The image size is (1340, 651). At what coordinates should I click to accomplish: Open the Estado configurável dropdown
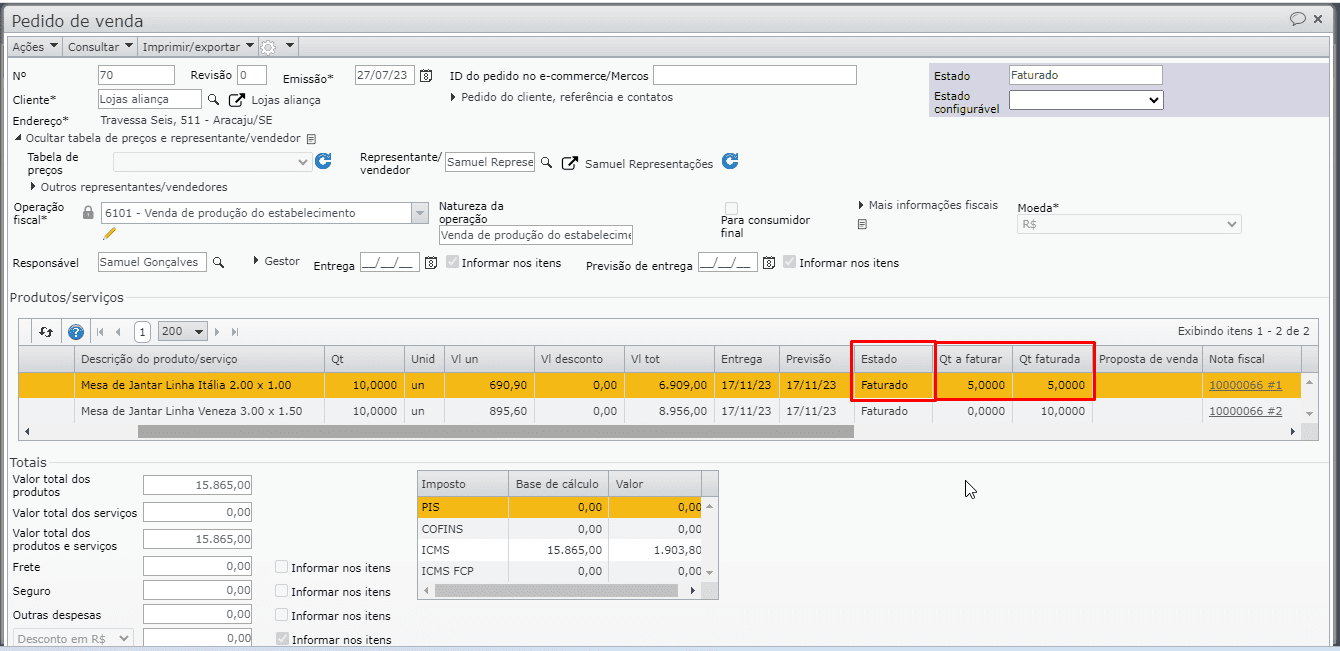(1085, 100)
